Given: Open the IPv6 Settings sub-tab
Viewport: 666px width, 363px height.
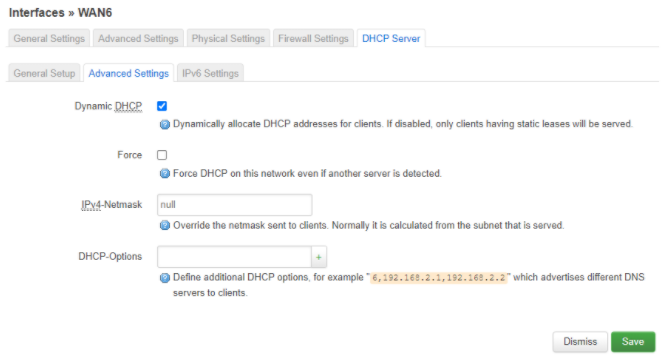Looking at the screenshot, I should pyautogui.click(x=210, y=73).
